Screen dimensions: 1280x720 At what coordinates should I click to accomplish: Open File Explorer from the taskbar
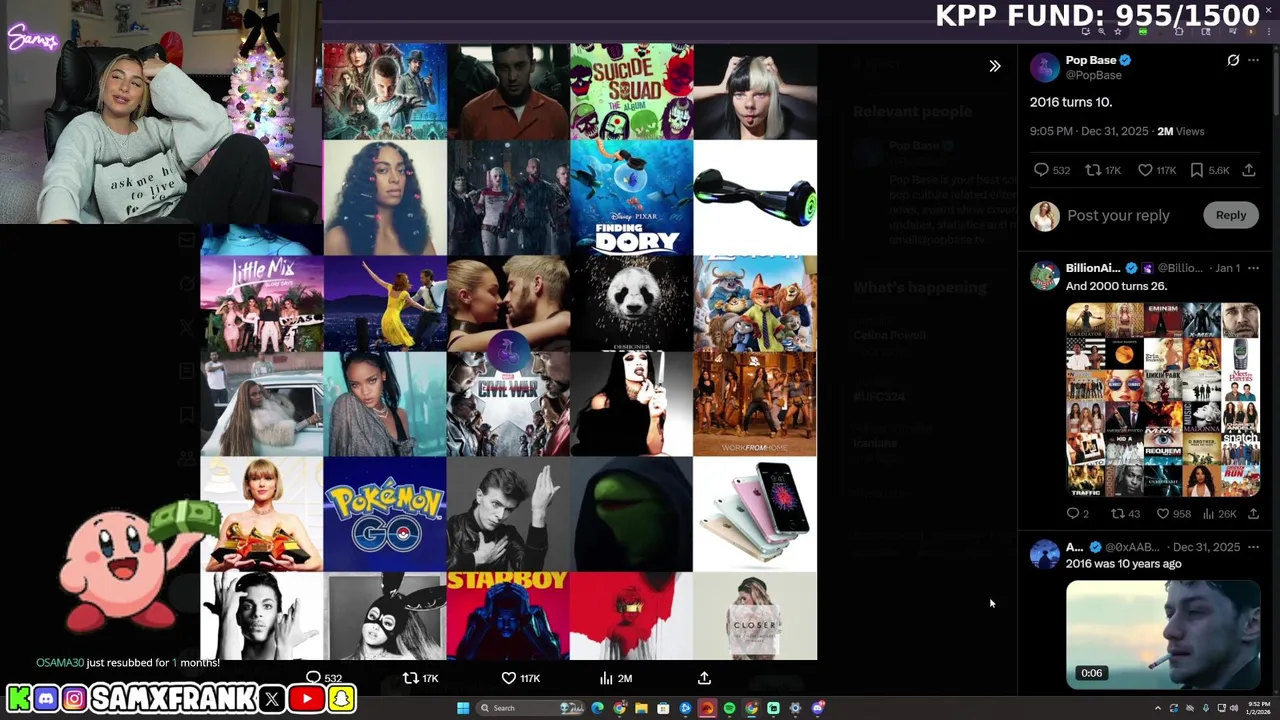click(641, 708)
